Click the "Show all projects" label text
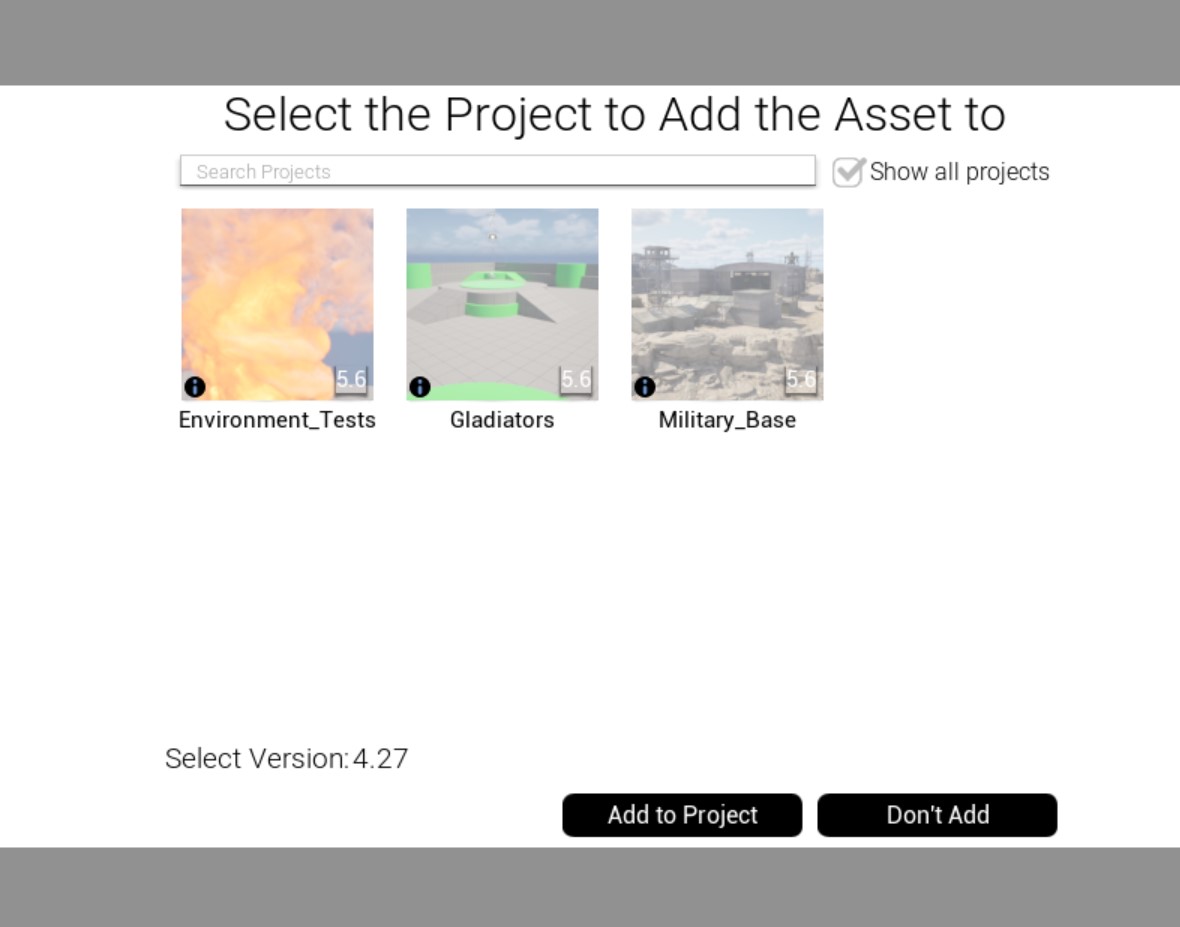This screenshot has height=927, width=1180. (x=960, y=172)
